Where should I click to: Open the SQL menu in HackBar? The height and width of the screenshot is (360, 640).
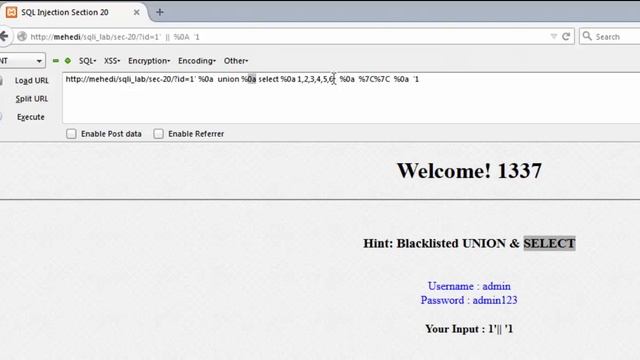(87, 61)
